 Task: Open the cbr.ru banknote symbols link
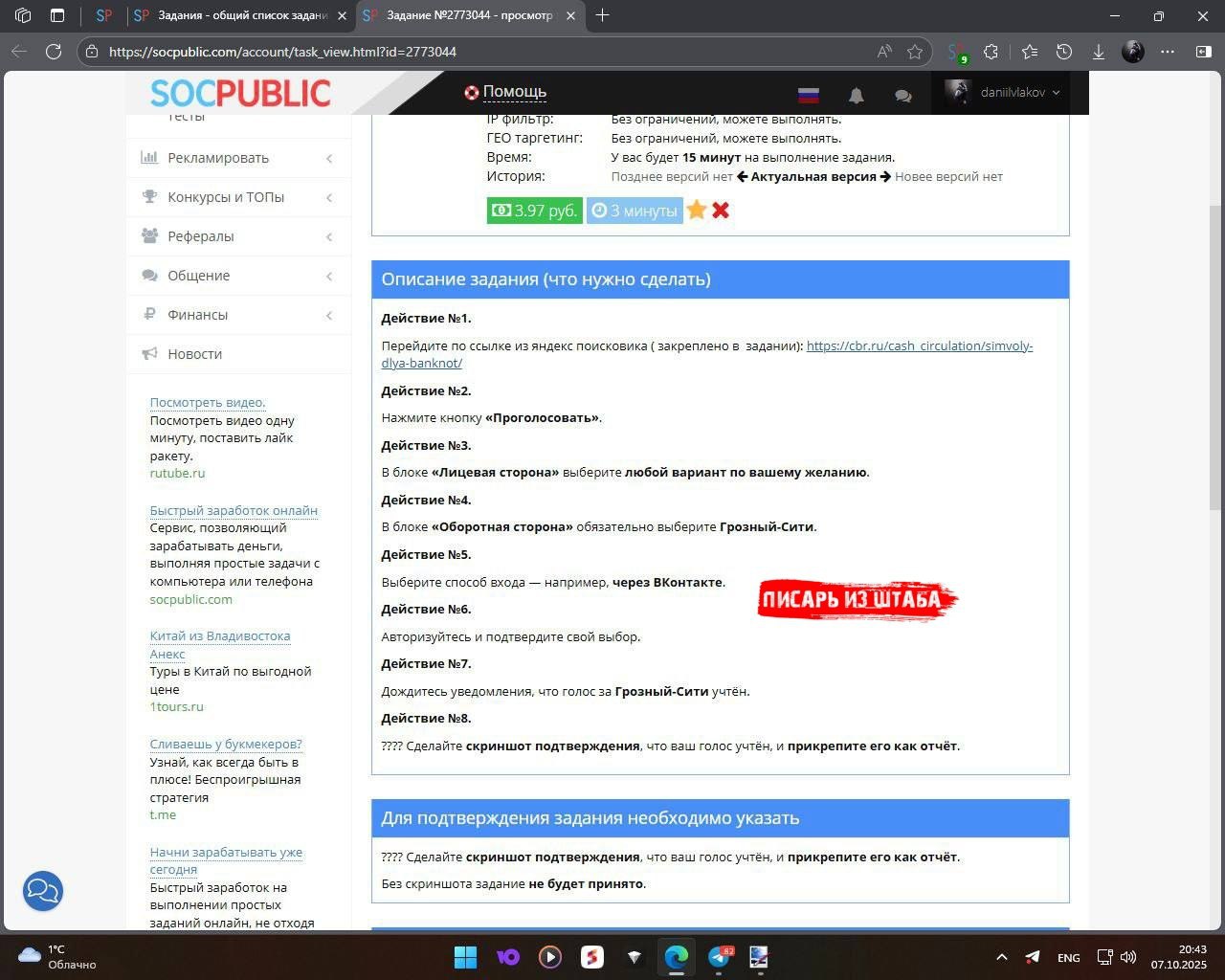[919, 345]
